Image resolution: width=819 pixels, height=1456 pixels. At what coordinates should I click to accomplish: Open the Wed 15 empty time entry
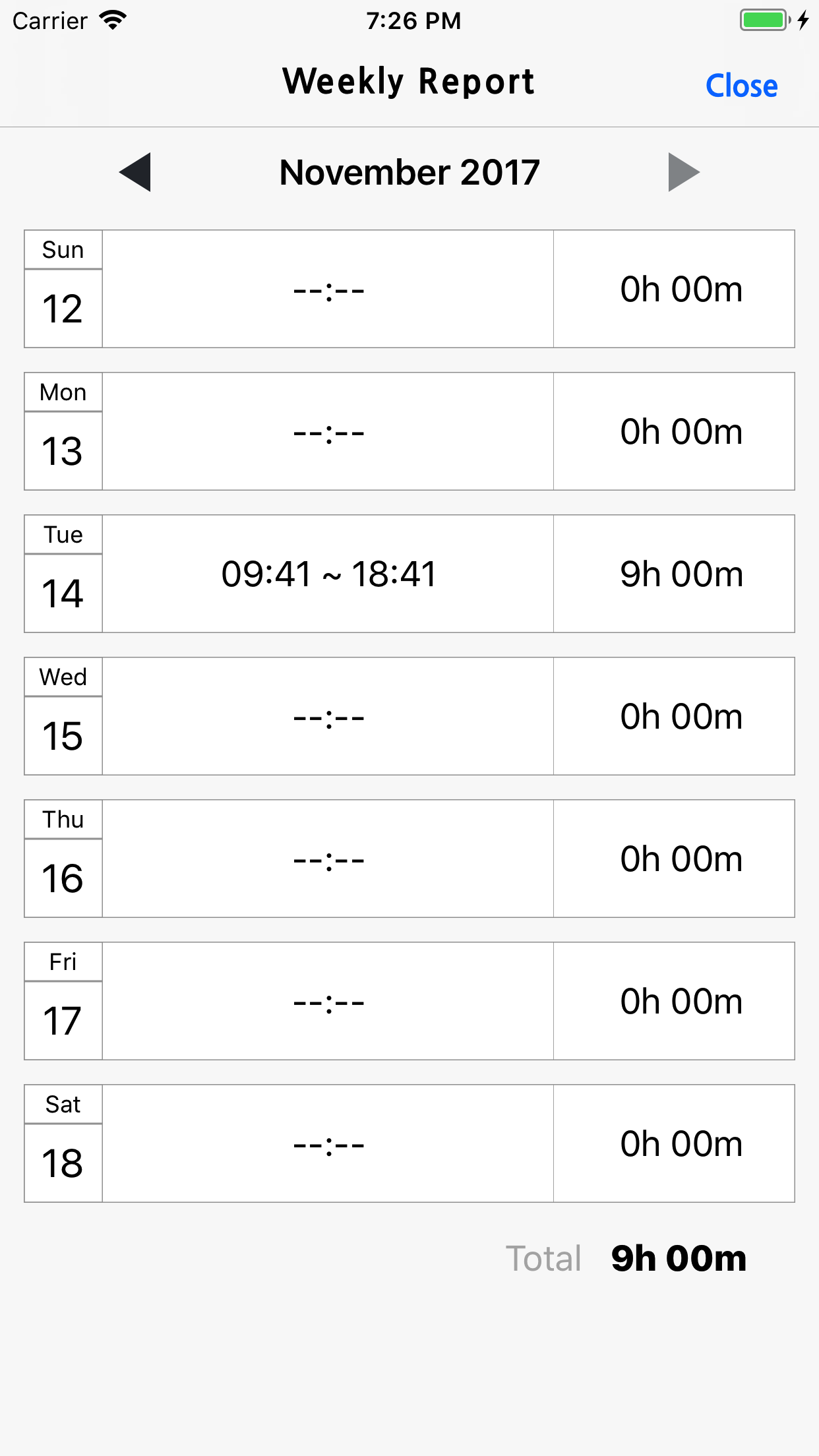pyautogui.click(x=328, y=716)
